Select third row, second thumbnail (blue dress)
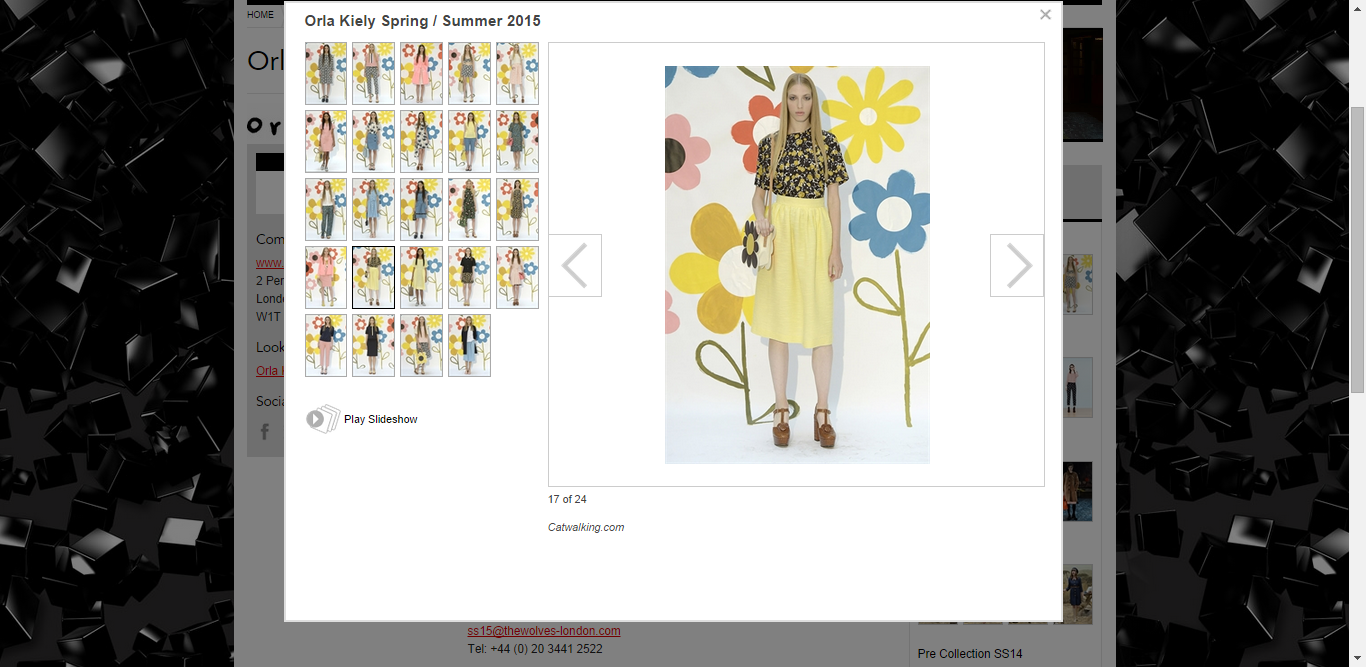Screen dimensions: 1366x667 point(373,209)
